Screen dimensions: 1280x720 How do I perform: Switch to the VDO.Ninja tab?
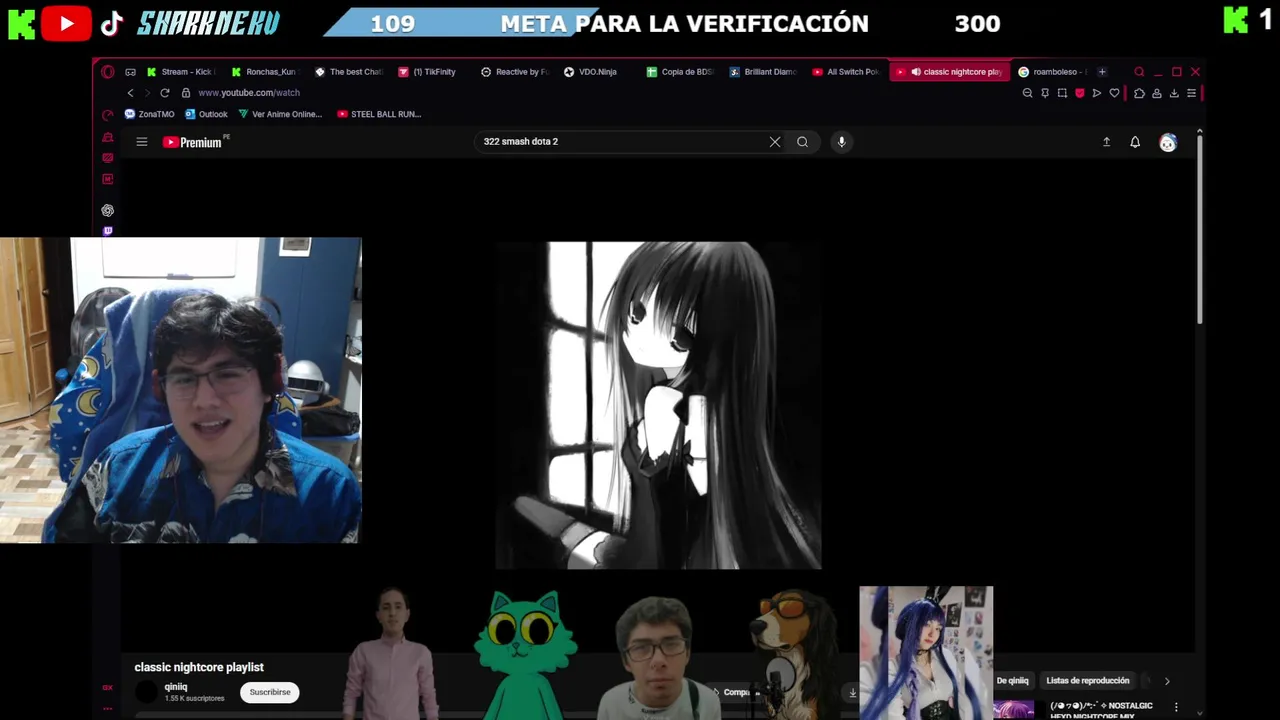click(598, 72)
